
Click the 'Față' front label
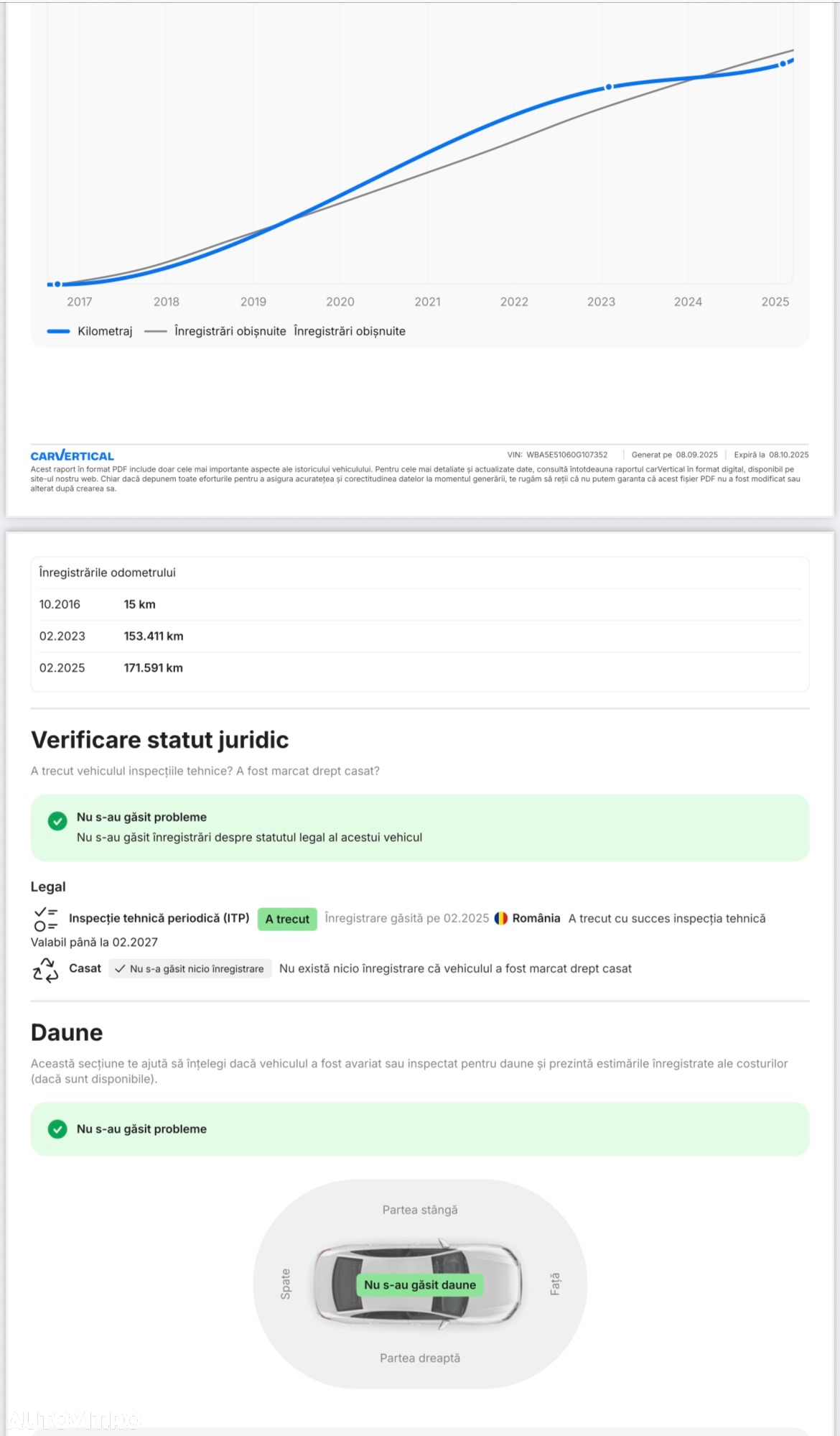pos(555,1284)
